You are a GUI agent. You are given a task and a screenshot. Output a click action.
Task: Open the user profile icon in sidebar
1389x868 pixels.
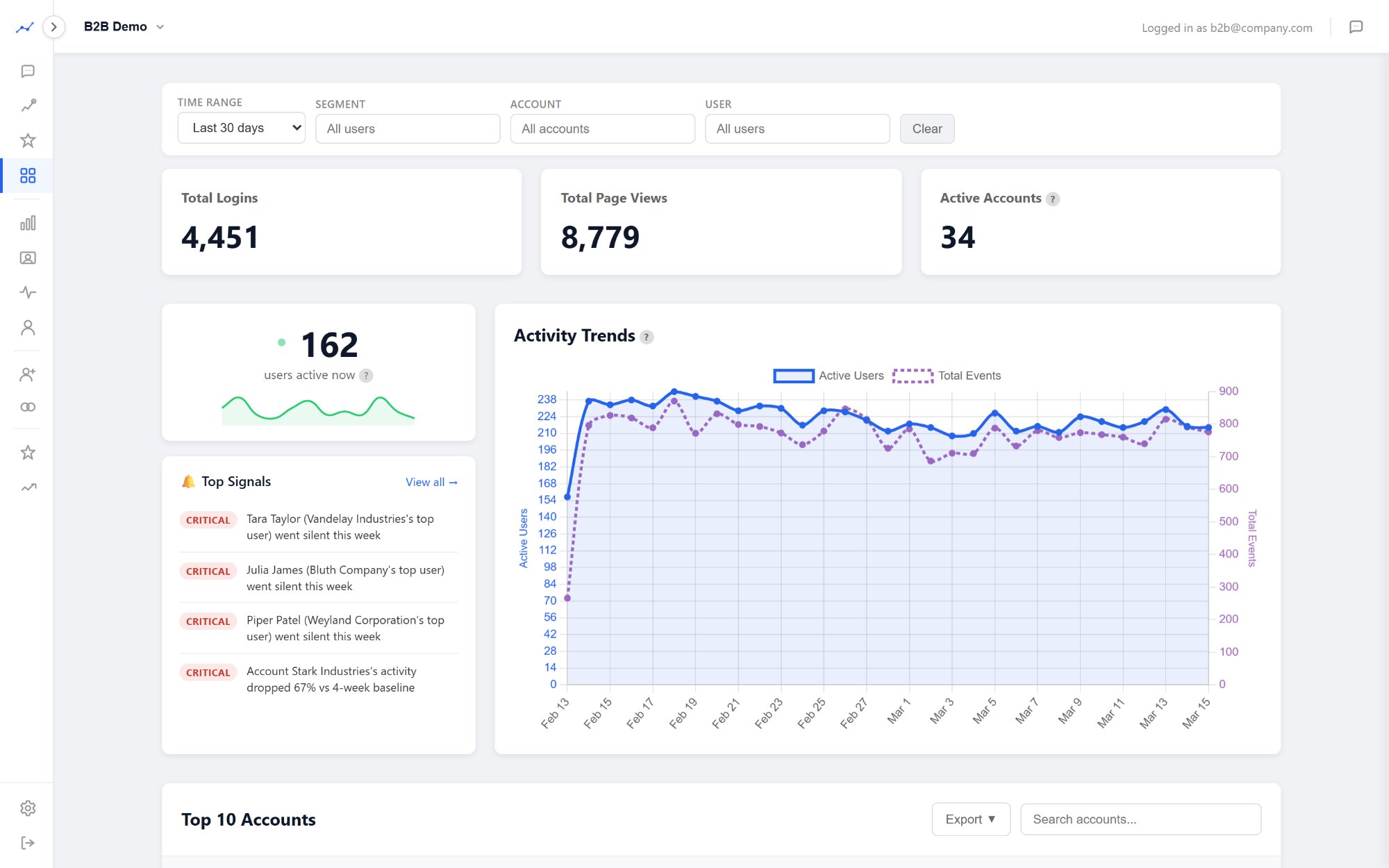(x=28, y=327)
